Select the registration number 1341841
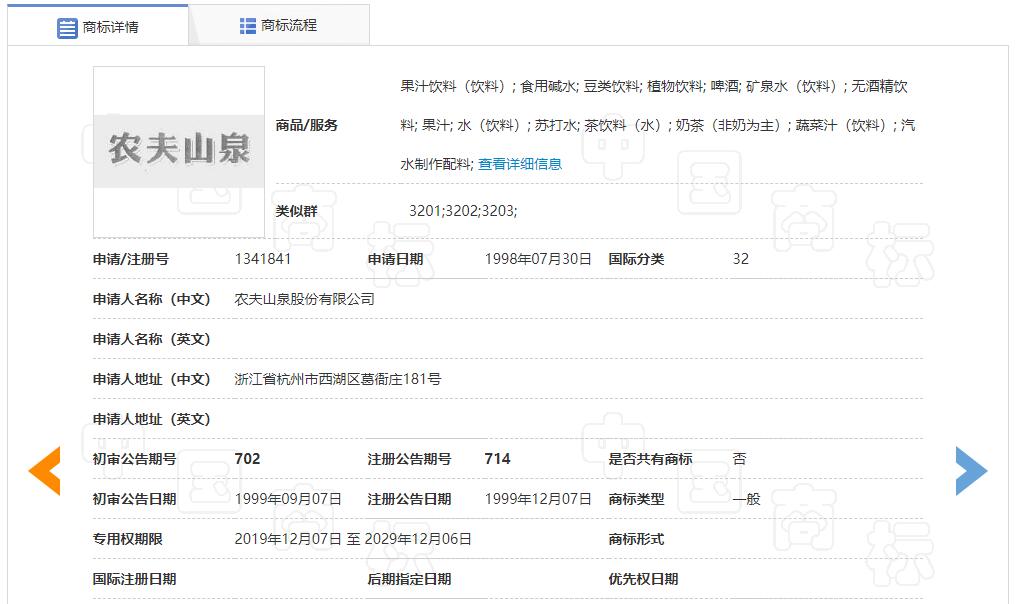The image size is (1018, 604). (263, 259)
